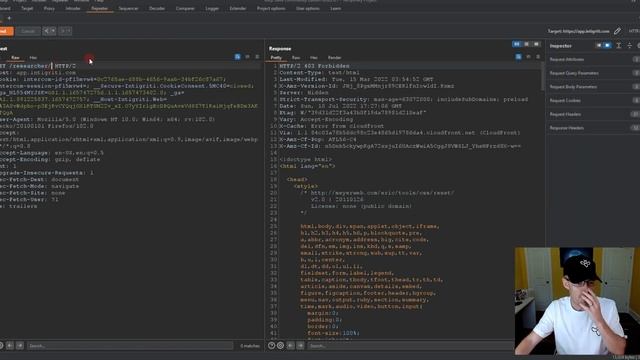Image resolution: width=640 pixels, height=360 pixels.
Task: Expand Request Query Parameters section
Action: point(594,73)
